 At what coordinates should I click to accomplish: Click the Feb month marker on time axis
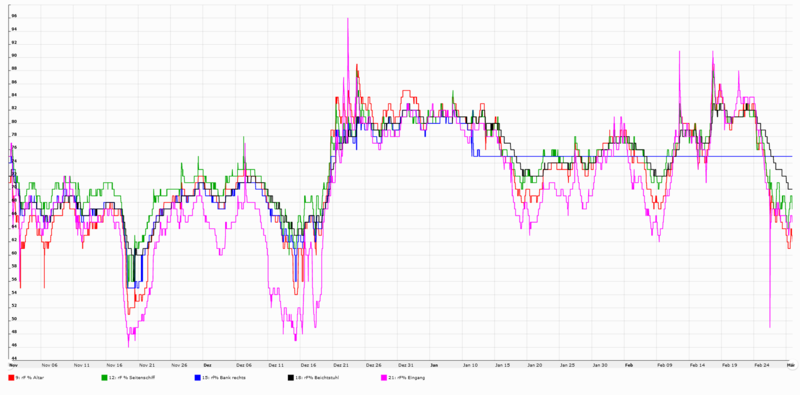[629, 365]
